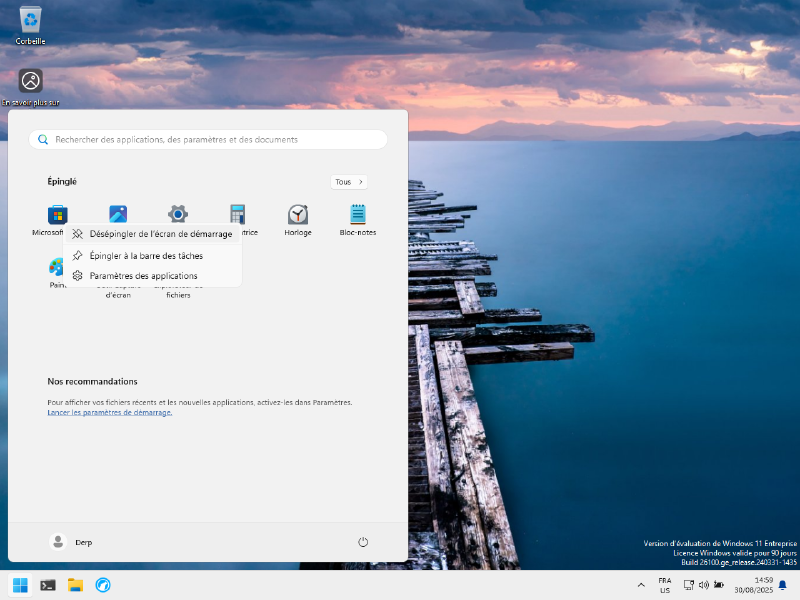Click the Lancer les paramètres de démarrage link

(109, 412)
